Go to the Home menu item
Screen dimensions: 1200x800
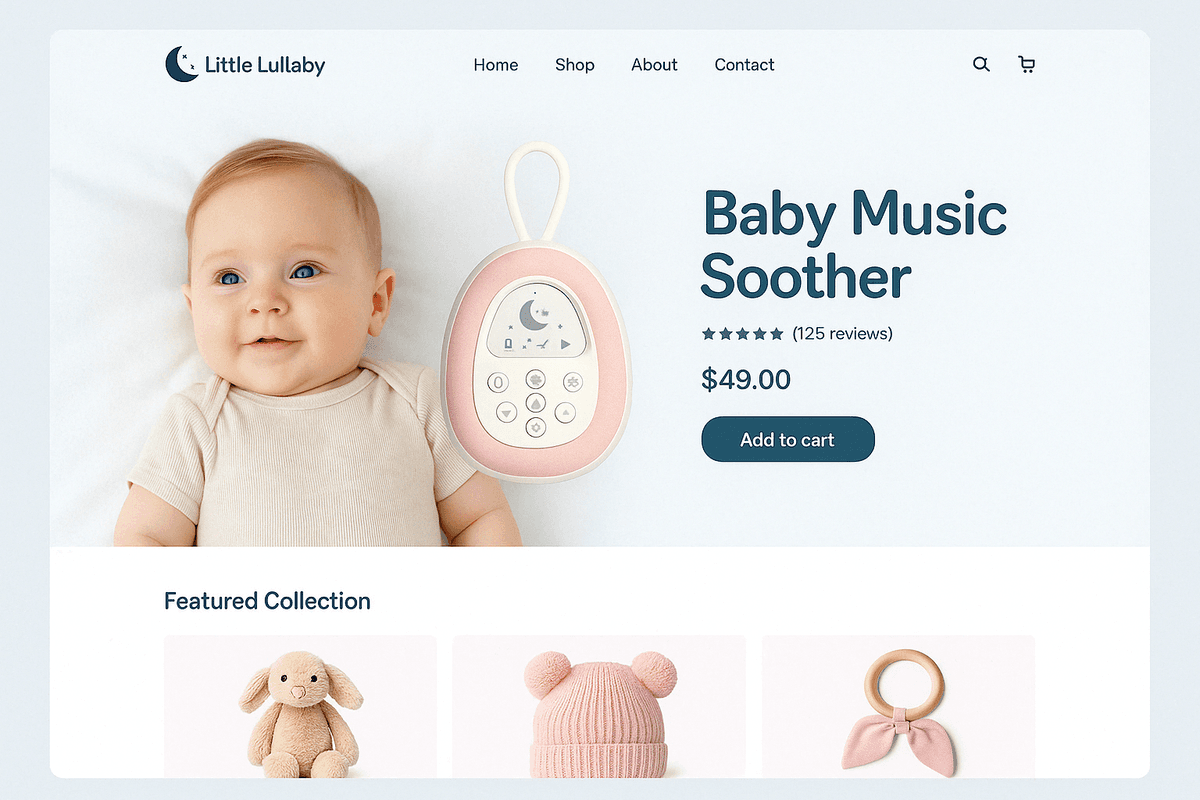coord(496,65)
